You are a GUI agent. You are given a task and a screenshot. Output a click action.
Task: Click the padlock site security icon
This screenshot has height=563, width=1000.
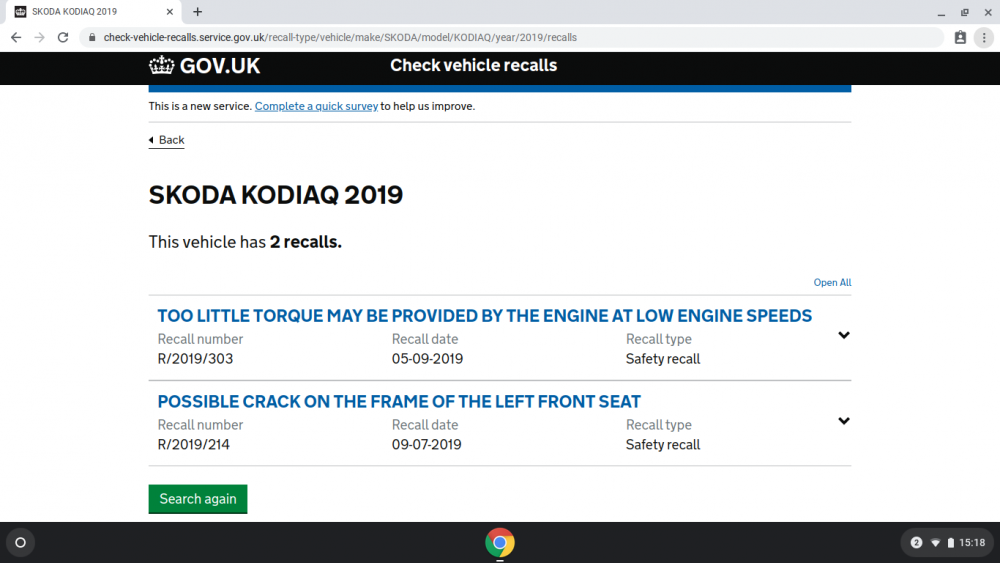(x=92, y=38)
